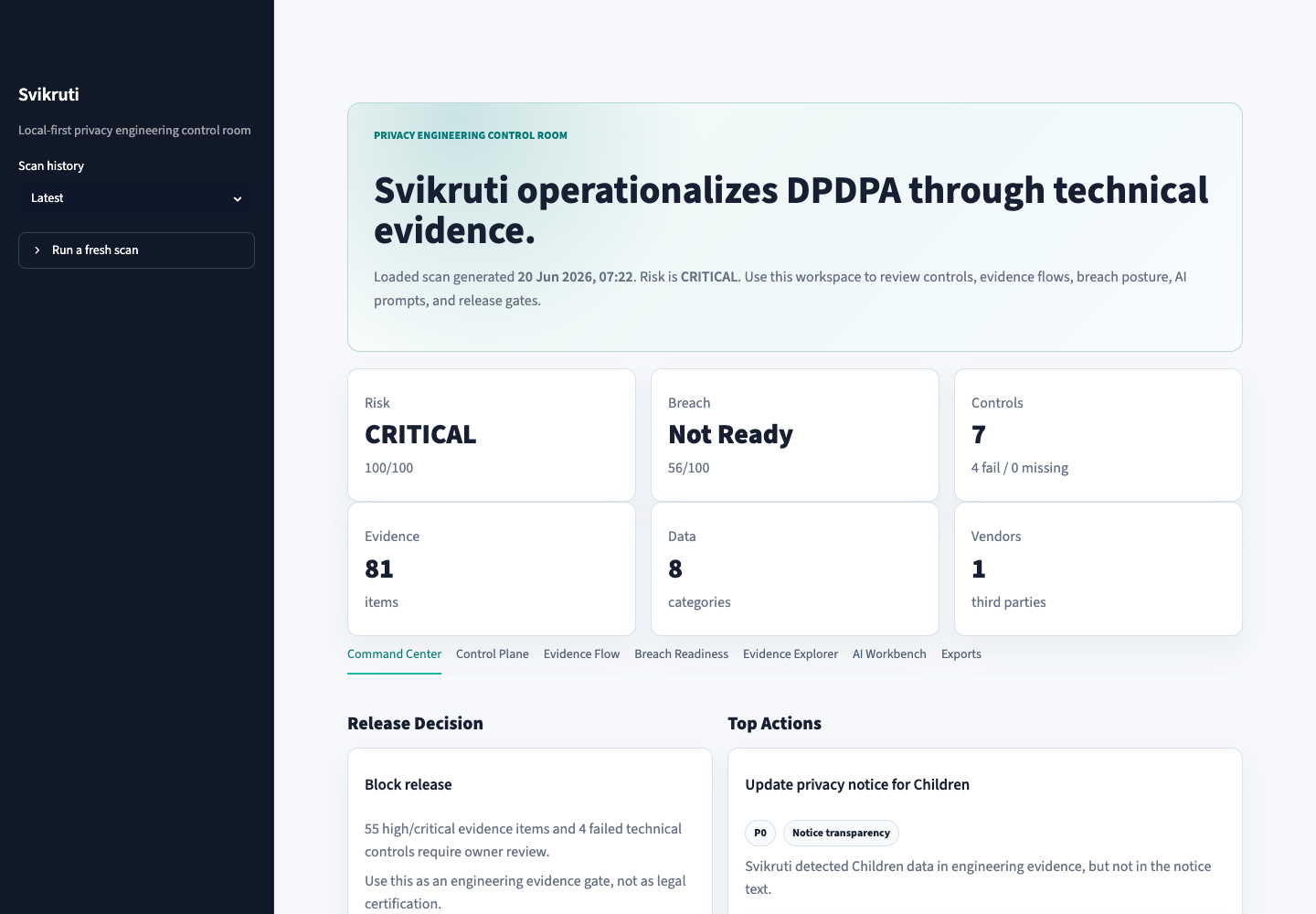The height and width of the screenshot is (914, 1316).
Task: Open the Exports tab
Action: 961,654
